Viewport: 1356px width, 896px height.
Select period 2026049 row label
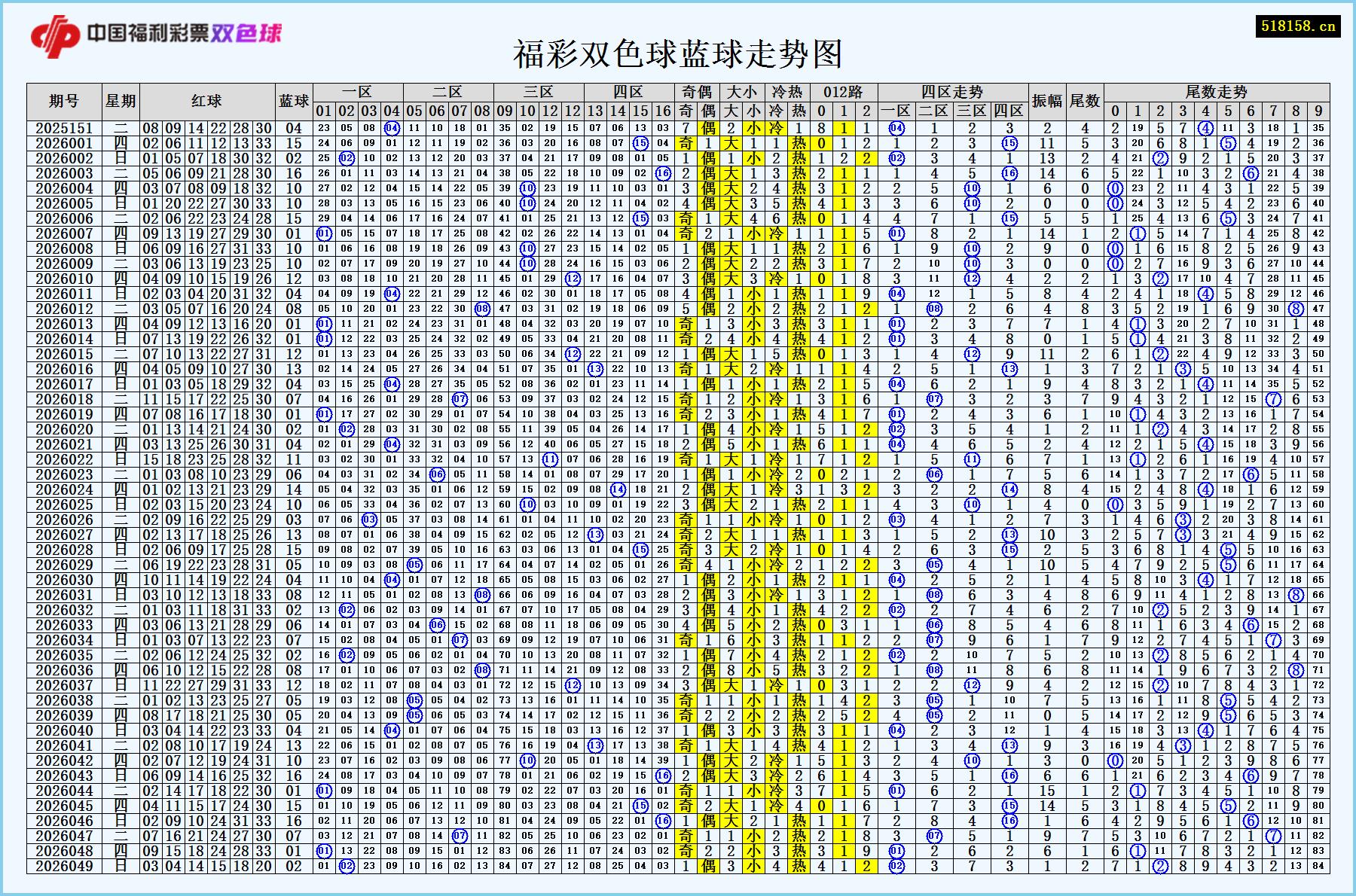click(x=64, y=866)
